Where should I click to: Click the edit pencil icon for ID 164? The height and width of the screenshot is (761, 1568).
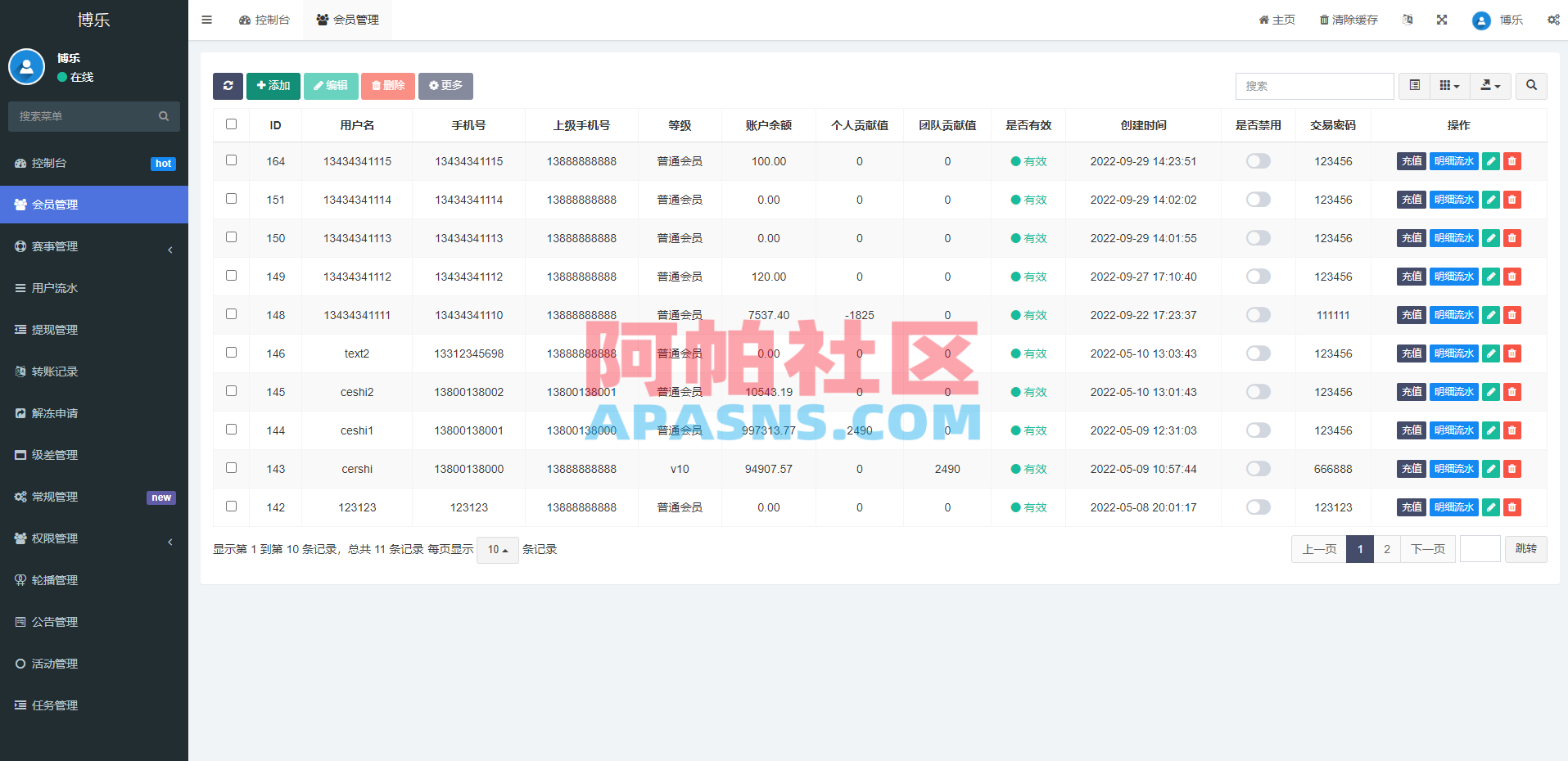click(x=1490, y=161)
